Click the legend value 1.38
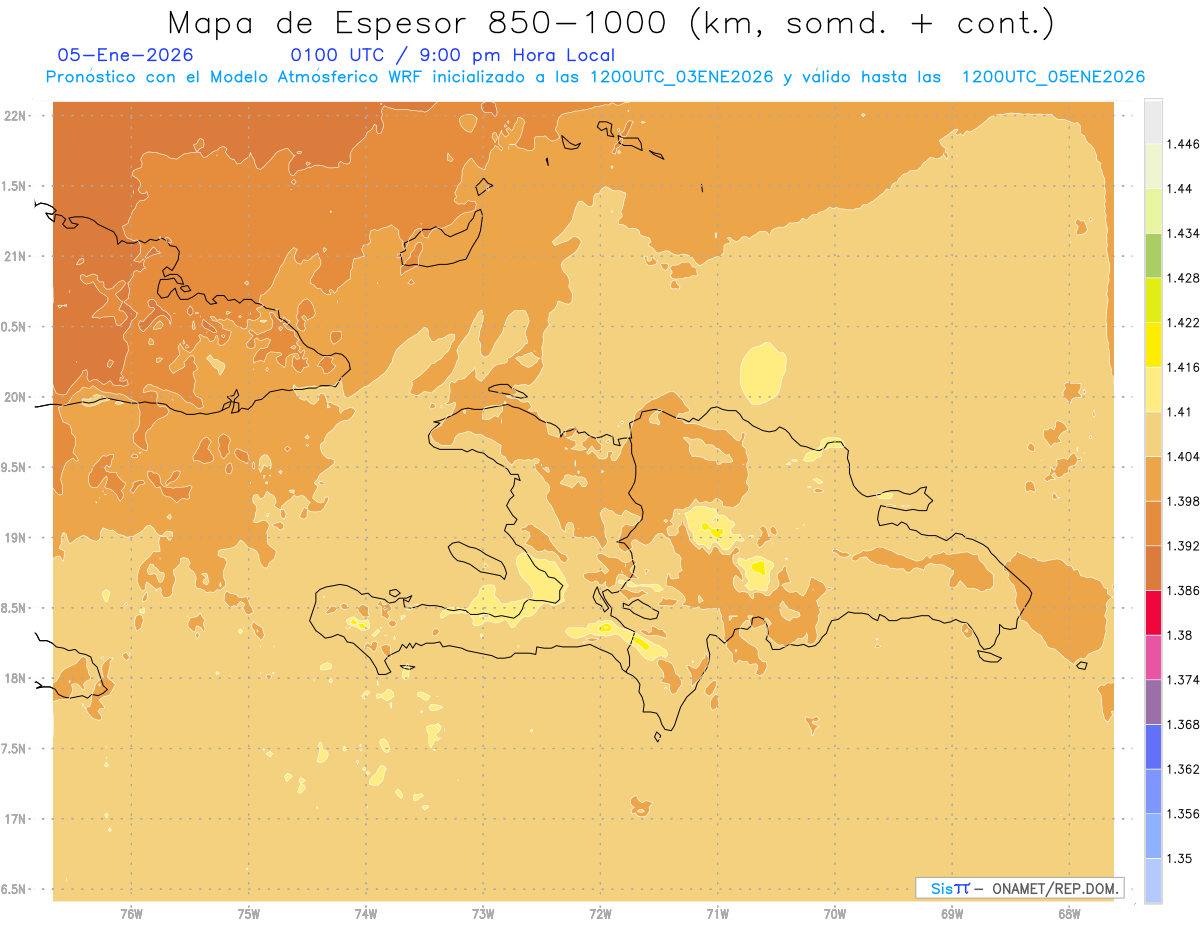 (x=1178, y=635)
